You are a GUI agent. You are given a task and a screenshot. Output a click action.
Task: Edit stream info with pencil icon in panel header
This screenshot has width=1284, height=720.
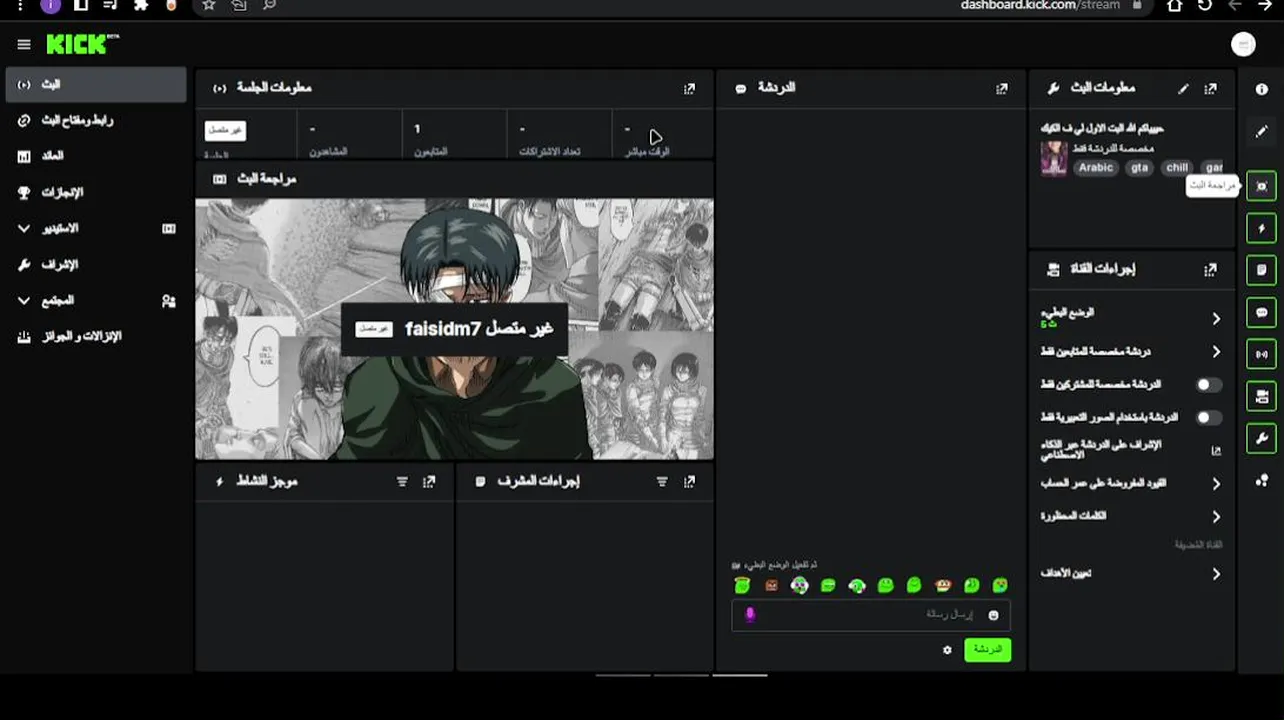coord(1183,89)
